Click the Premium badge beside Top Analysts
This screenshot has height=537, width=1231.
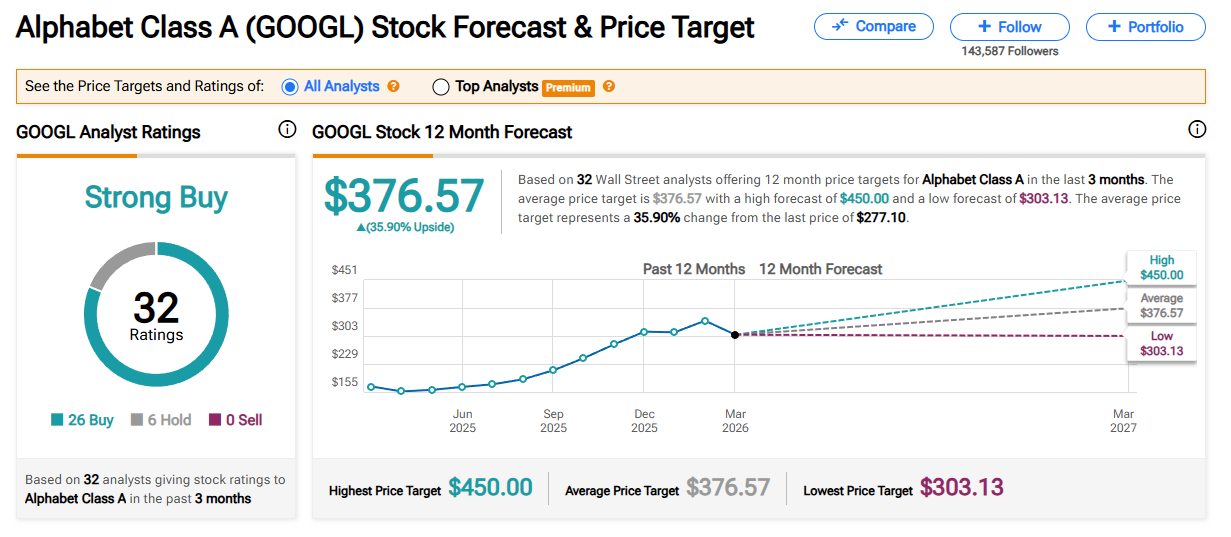[568, 88]
